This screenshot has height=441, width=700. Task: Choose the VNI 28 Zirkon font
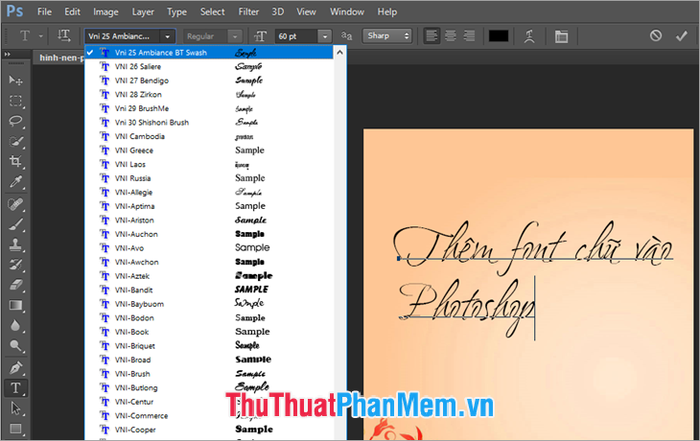point(208,95)
